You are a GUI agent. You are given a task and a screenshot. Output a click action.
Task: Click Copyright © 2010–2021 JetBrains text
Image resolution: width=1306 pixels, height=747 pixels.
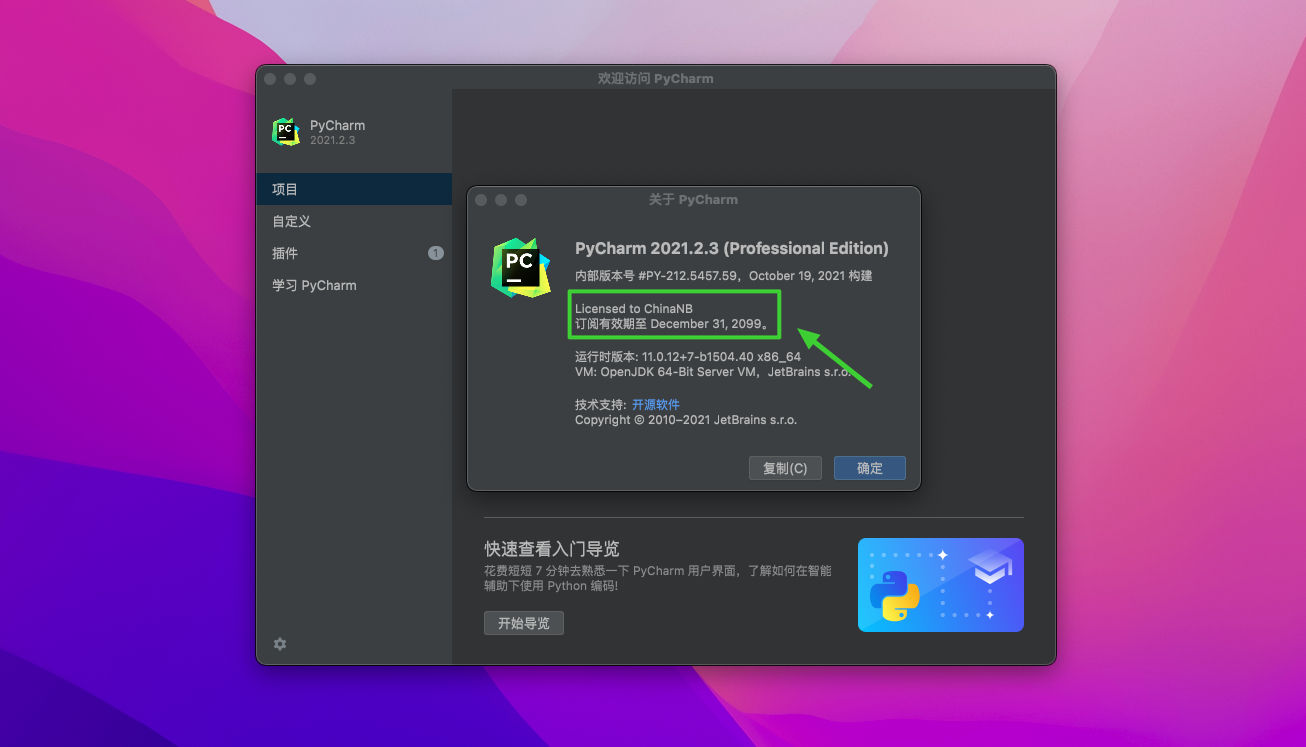(x=686, y=420)
